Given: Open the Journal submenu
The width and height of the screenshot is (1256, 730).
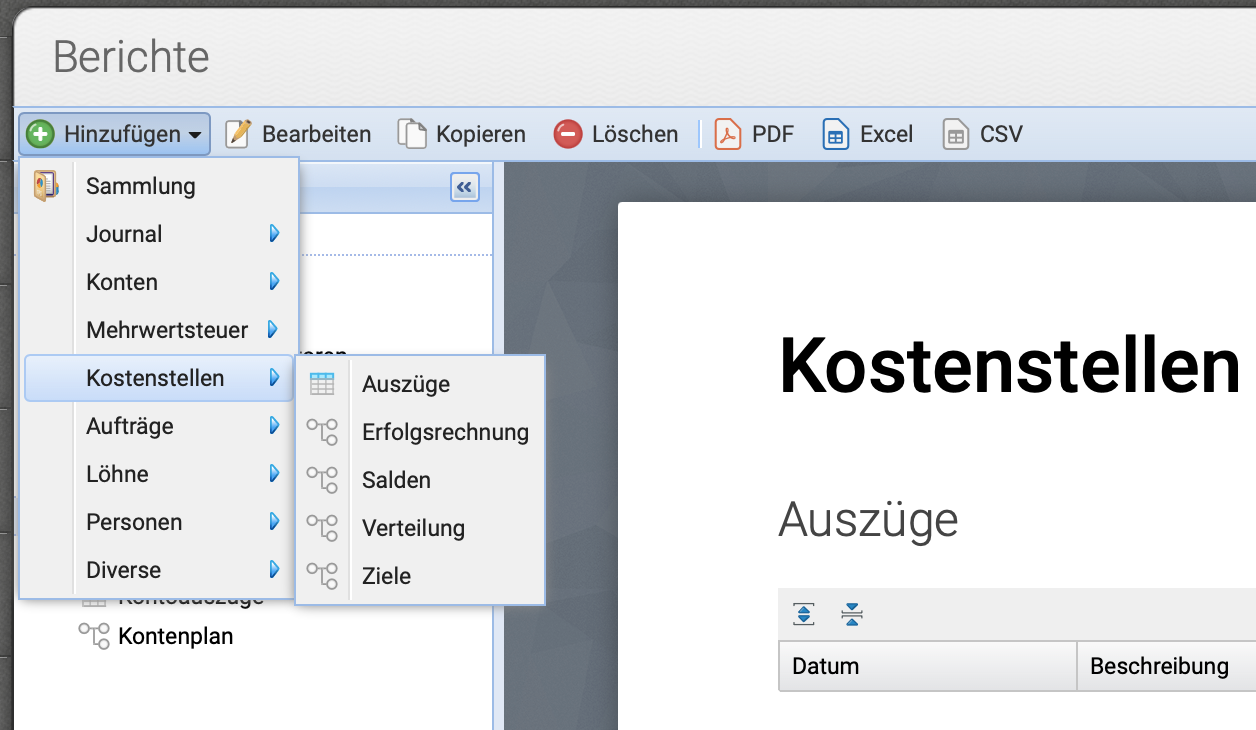Looking at the screenshot, I should (x=159, y=234).
